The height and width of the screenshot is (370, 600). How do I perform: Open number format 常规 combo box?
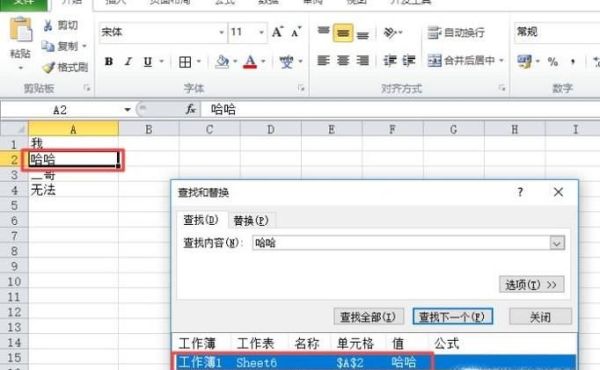pos(557,32)
